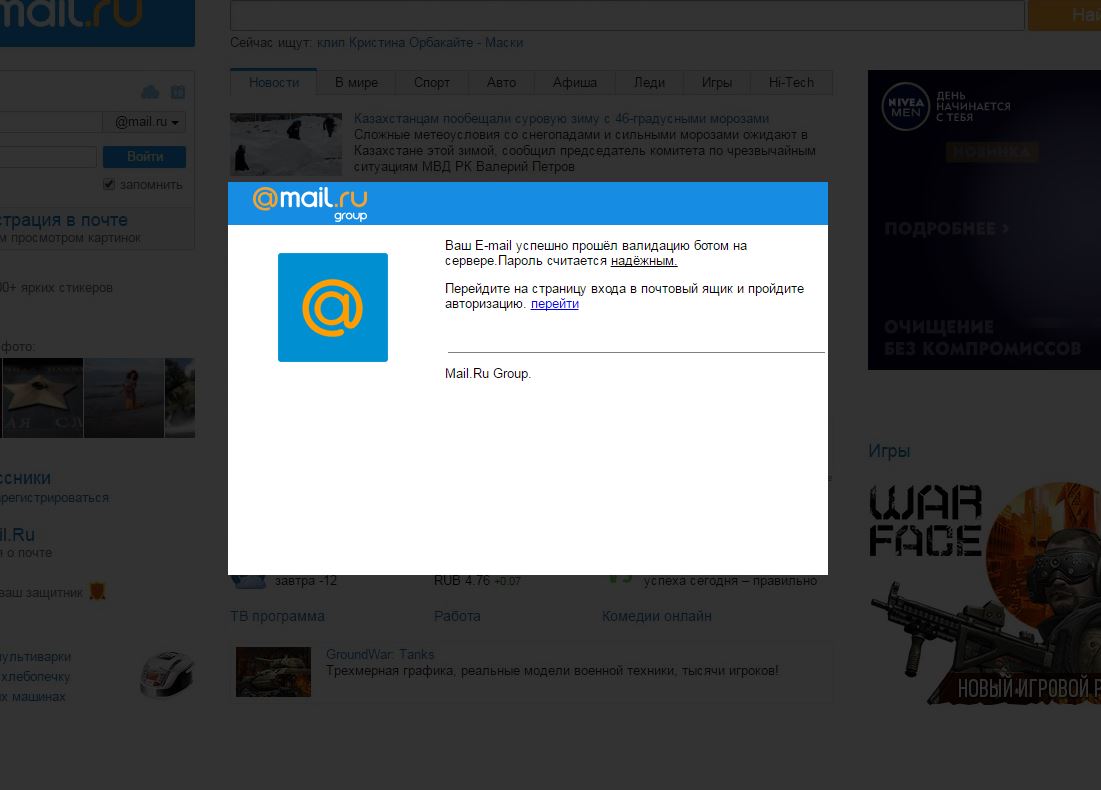This screenshot has width=1101, height=790.
Task: Open the @mail.ru domain dropdown
Action: click(x=145, y=122)
